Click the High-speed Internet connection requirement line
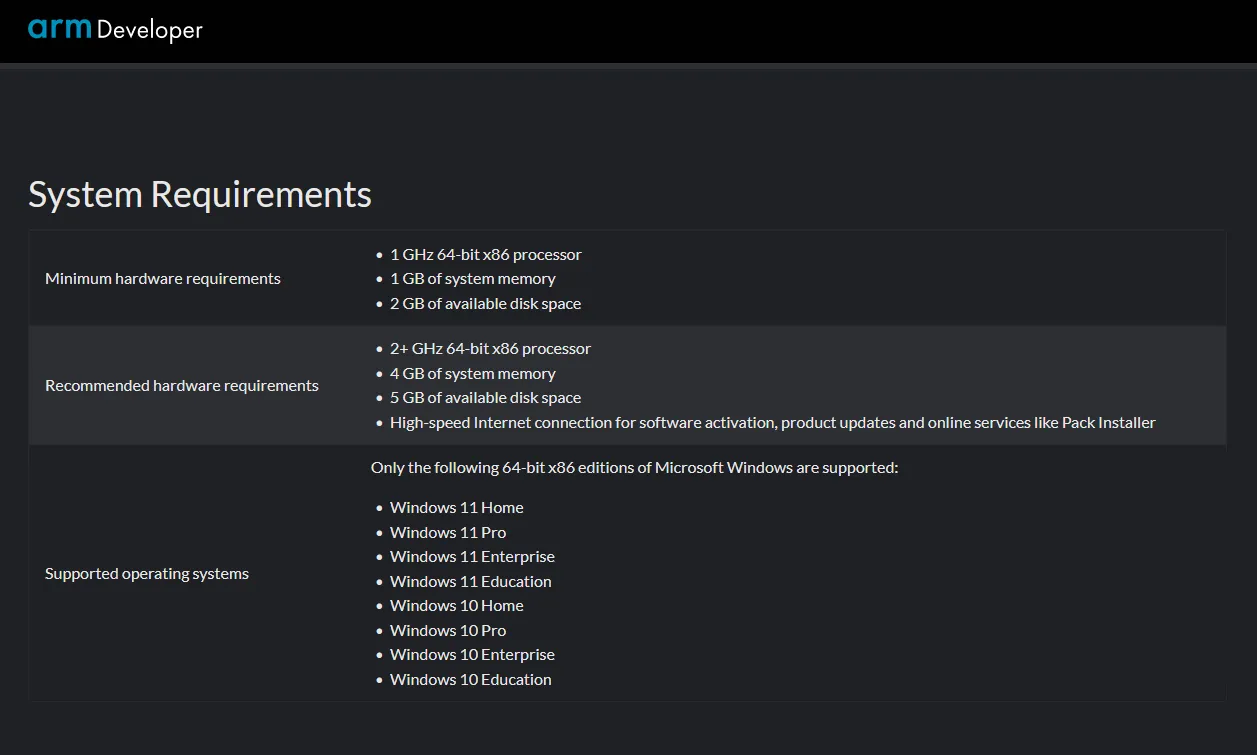The image size is (1257, 755). (772, 423)
